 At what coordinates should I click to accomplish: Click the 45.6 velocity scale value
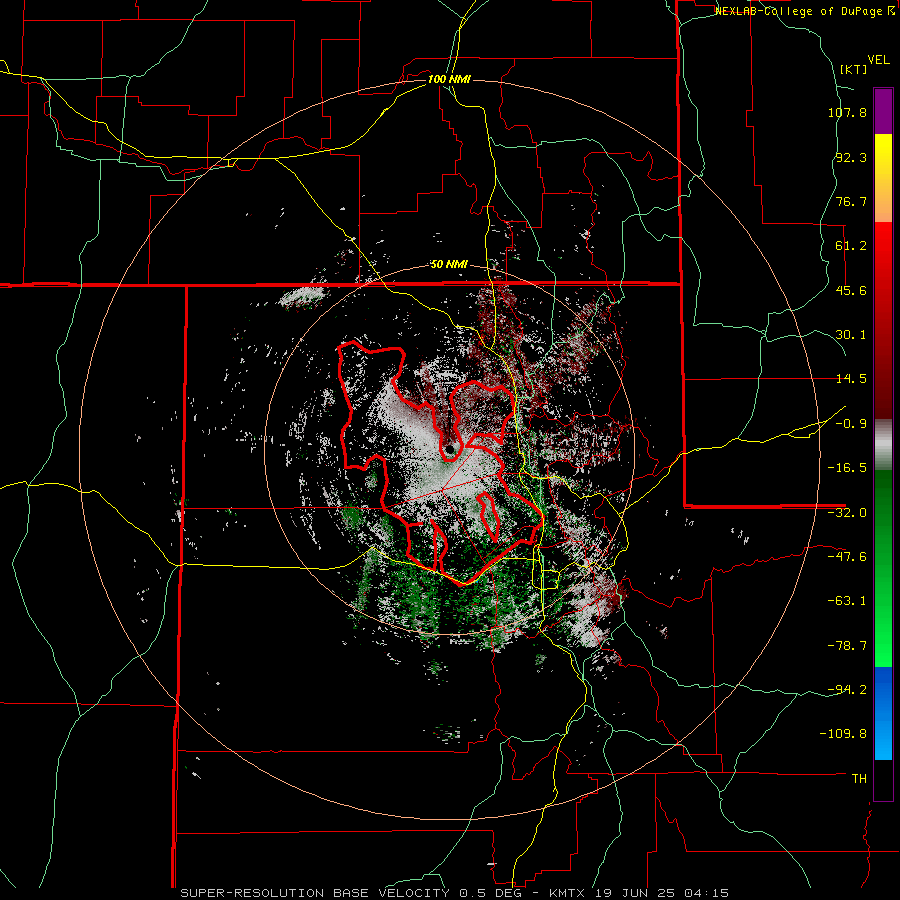(x=851, y=290)
